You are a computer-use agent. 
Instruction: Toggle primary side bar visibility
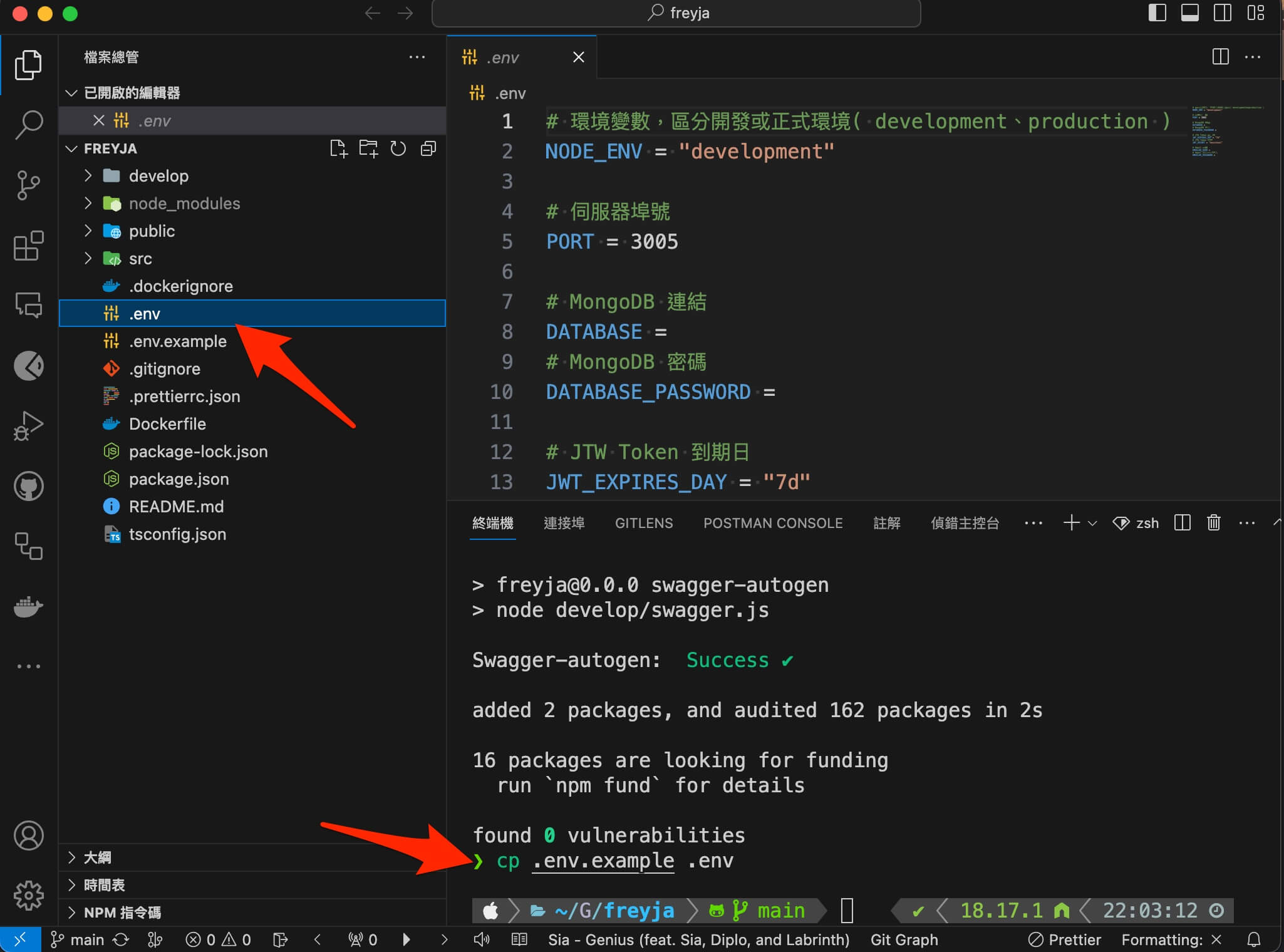point(1157,13)
